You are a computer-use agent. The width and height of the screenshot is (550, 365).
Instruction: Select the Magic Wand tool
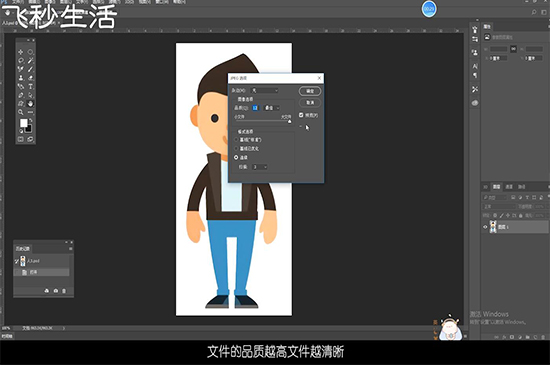tap(31, 61)
